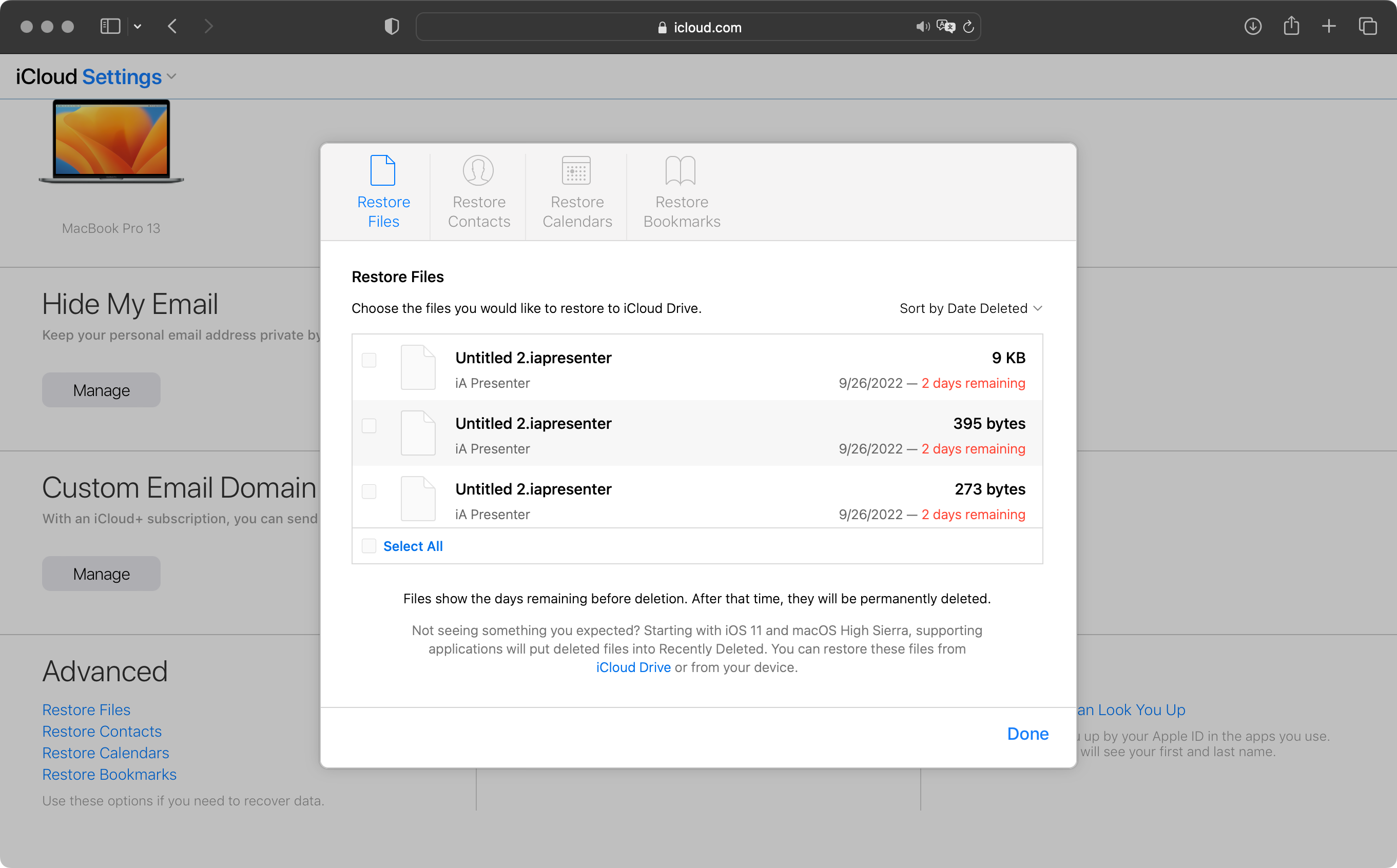Screen dimensions: 1397x868
Task: Open the page translate icon
Action: [946, 26]
